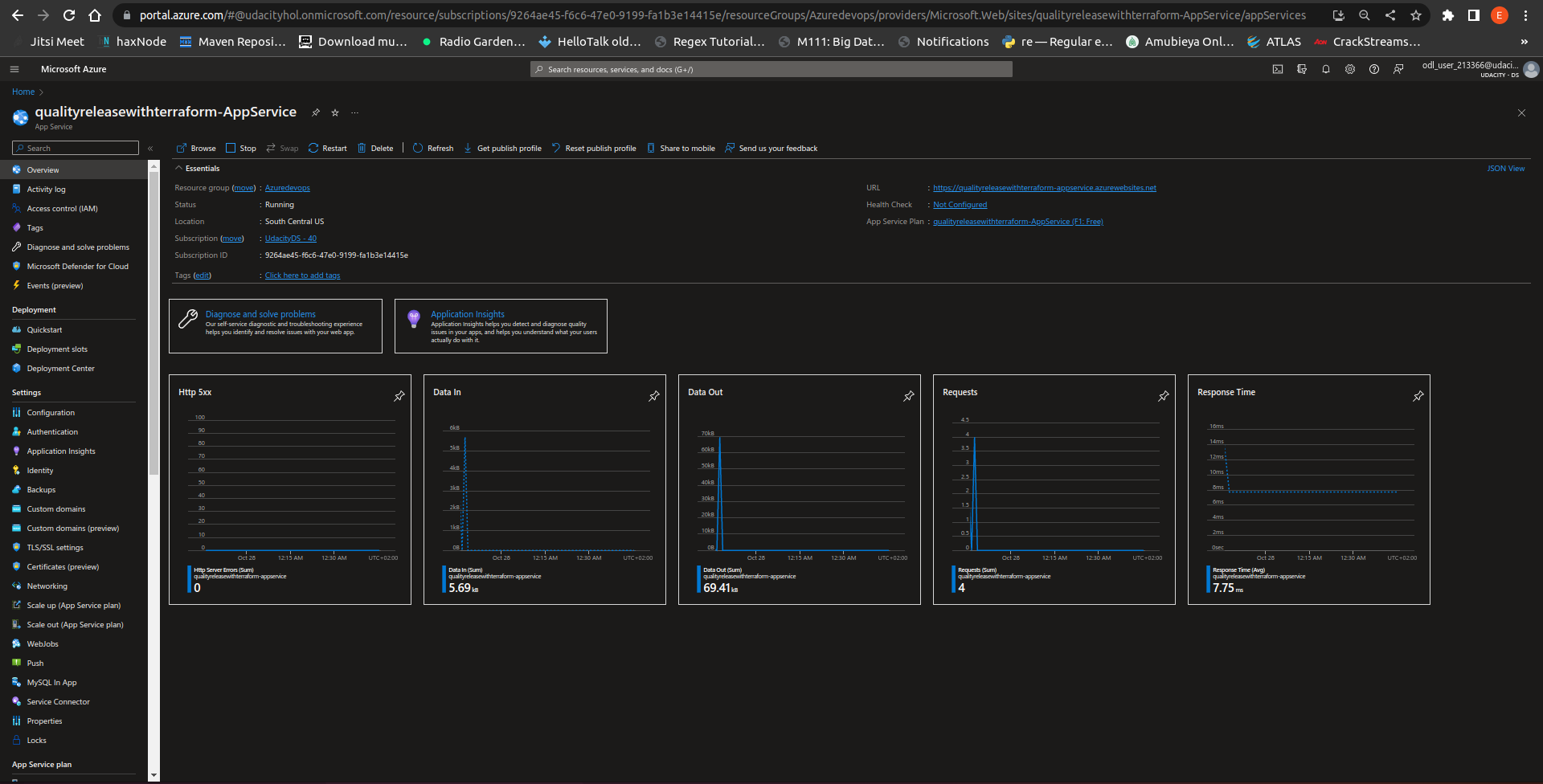Go to Home breadcrumb
1543x784 pixels.
[x=23, y=92]
